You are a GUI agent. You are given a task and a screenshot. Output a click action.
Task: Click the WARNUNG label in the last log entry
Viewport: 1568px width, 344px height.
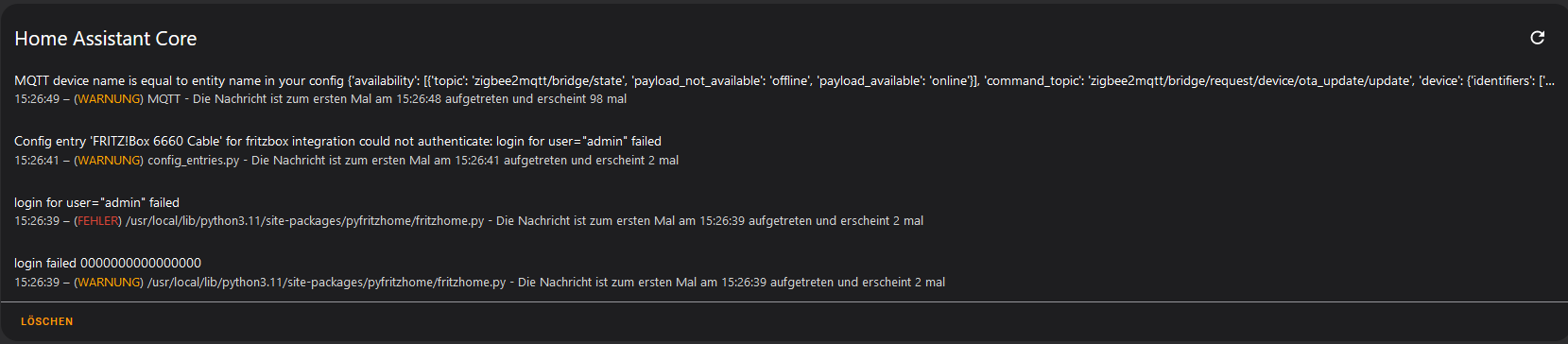pyautogui.click(x=109, y=282)
